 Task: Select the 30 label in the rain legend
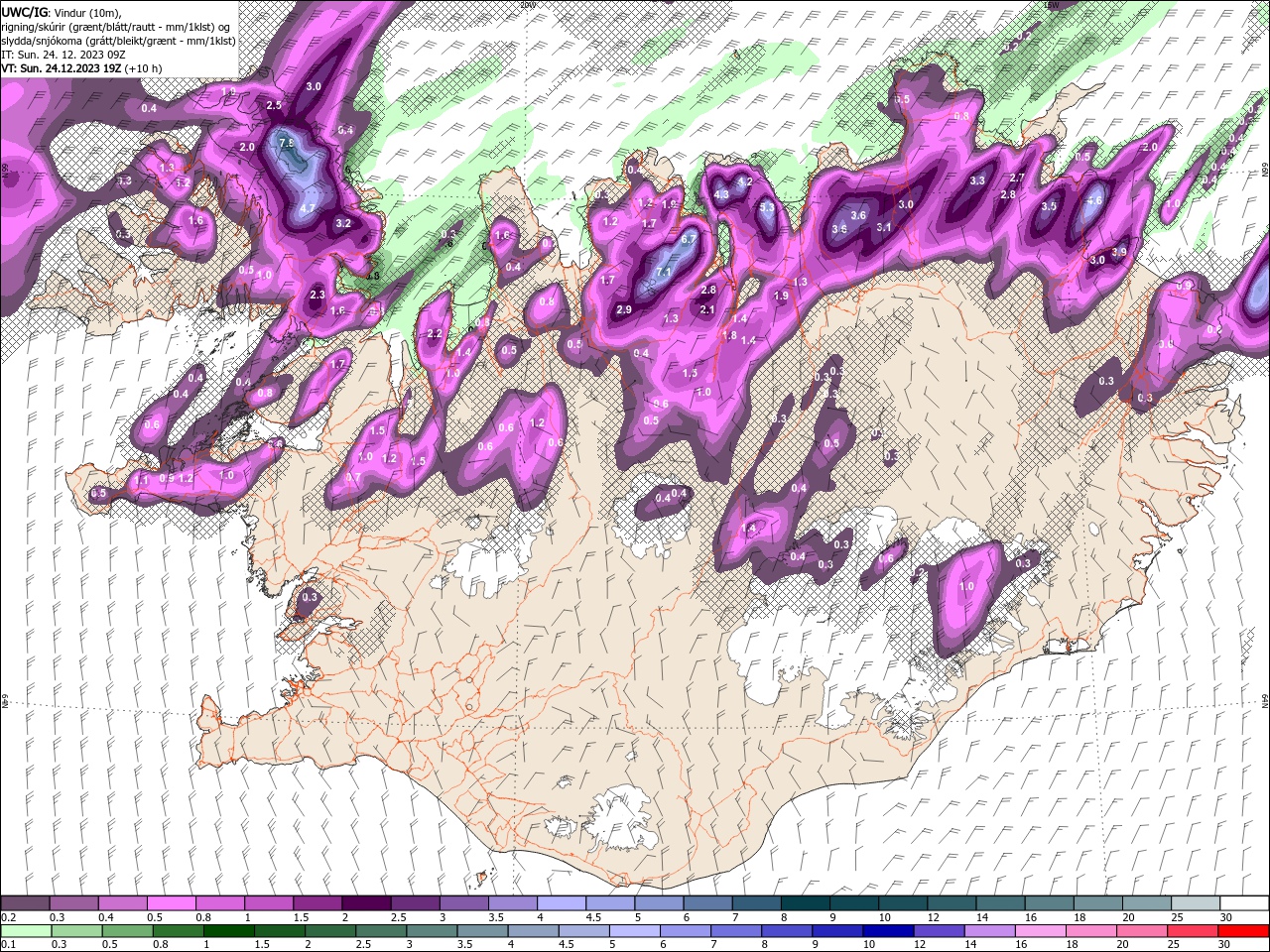click(1223, 945)
